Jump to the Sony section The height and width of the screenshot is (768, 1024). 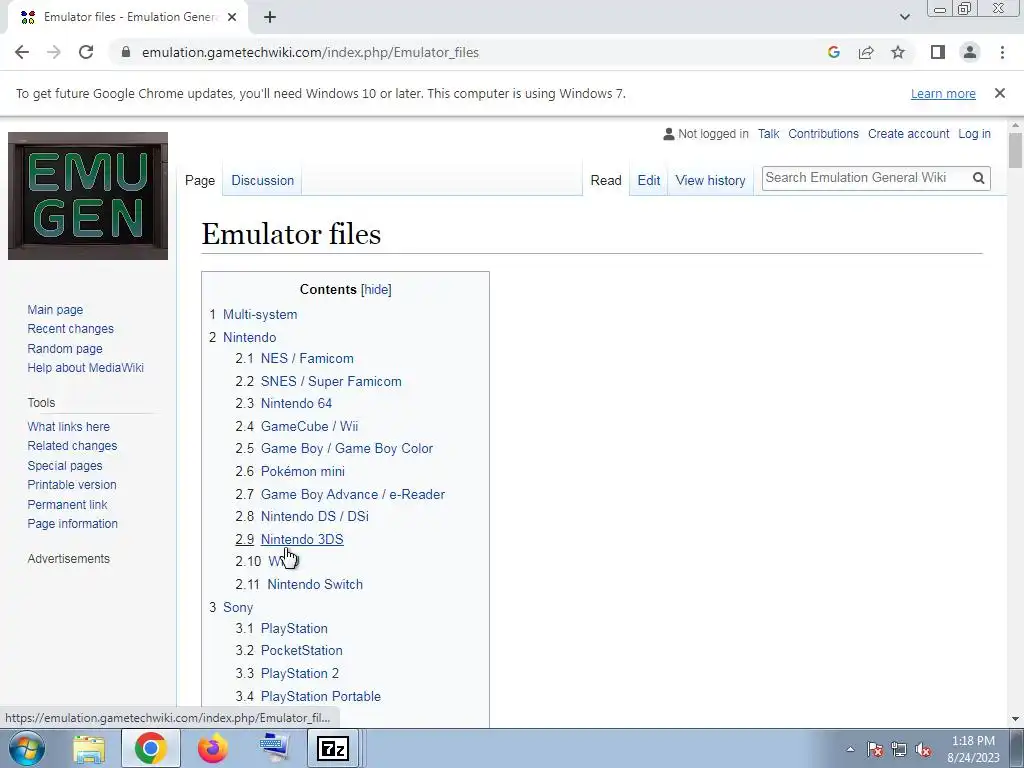coord(238,607)
